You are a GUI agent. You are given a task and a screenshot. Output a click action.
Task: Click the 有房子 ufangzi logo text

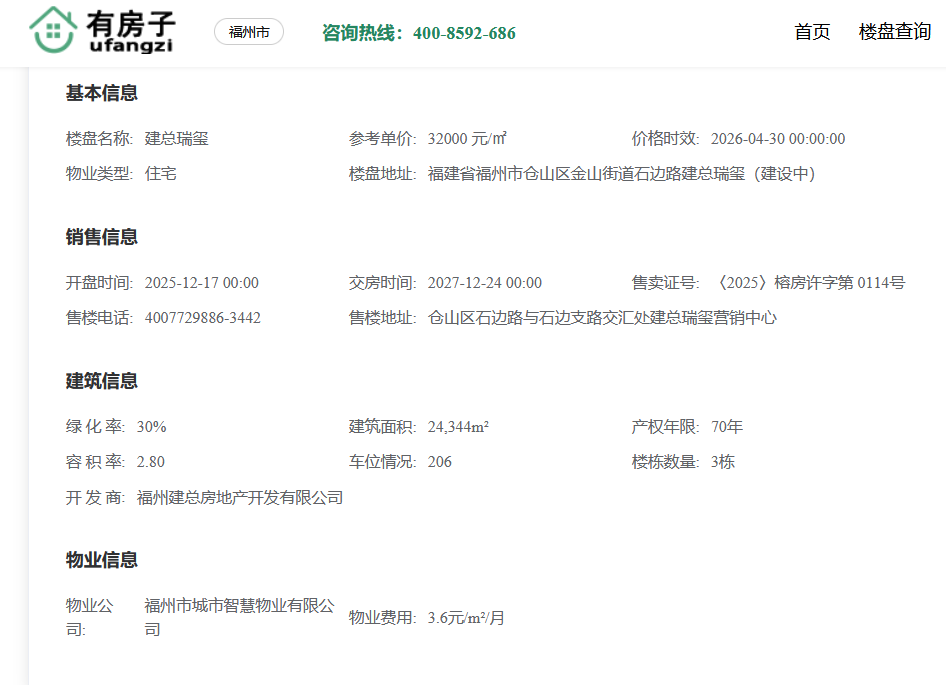click(131, 32)
